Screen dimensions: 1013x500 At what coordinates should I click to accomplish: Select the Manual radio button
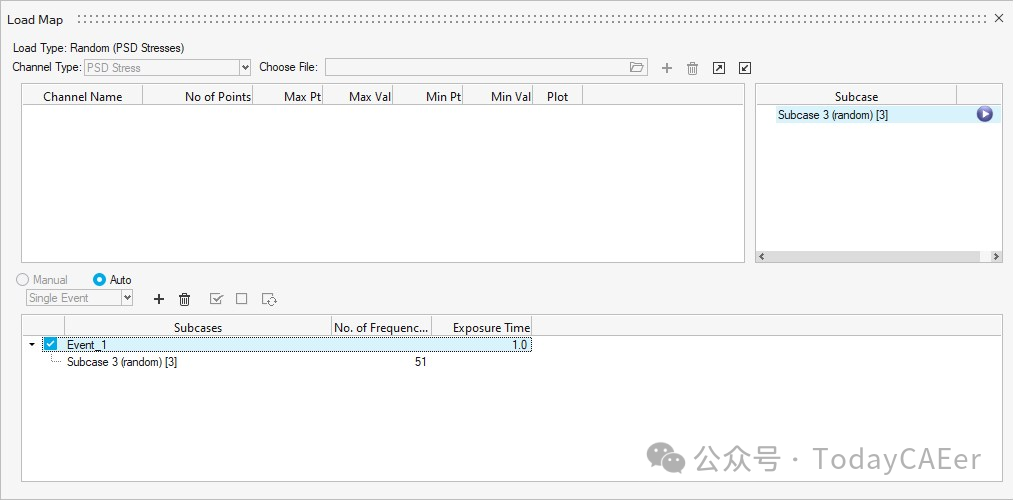click(x=23, y=280)
